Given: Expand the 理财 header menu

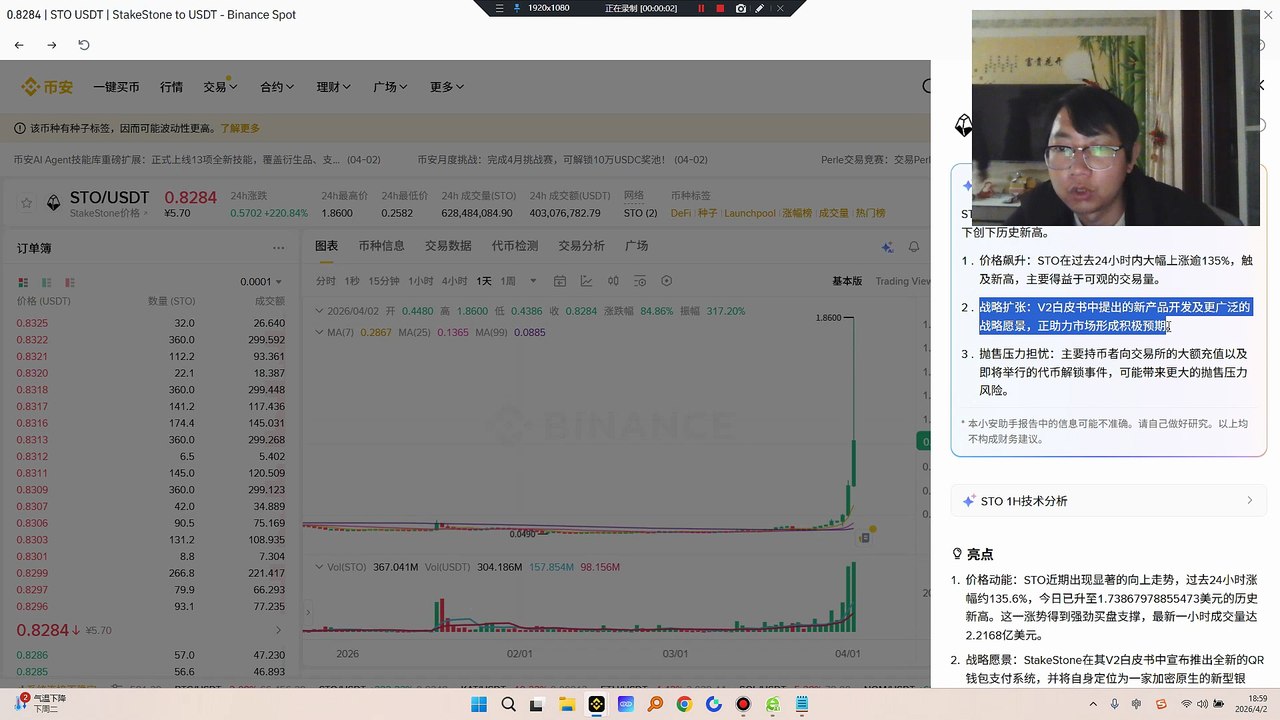Looking at the screenshot, I should pos(334,87).
